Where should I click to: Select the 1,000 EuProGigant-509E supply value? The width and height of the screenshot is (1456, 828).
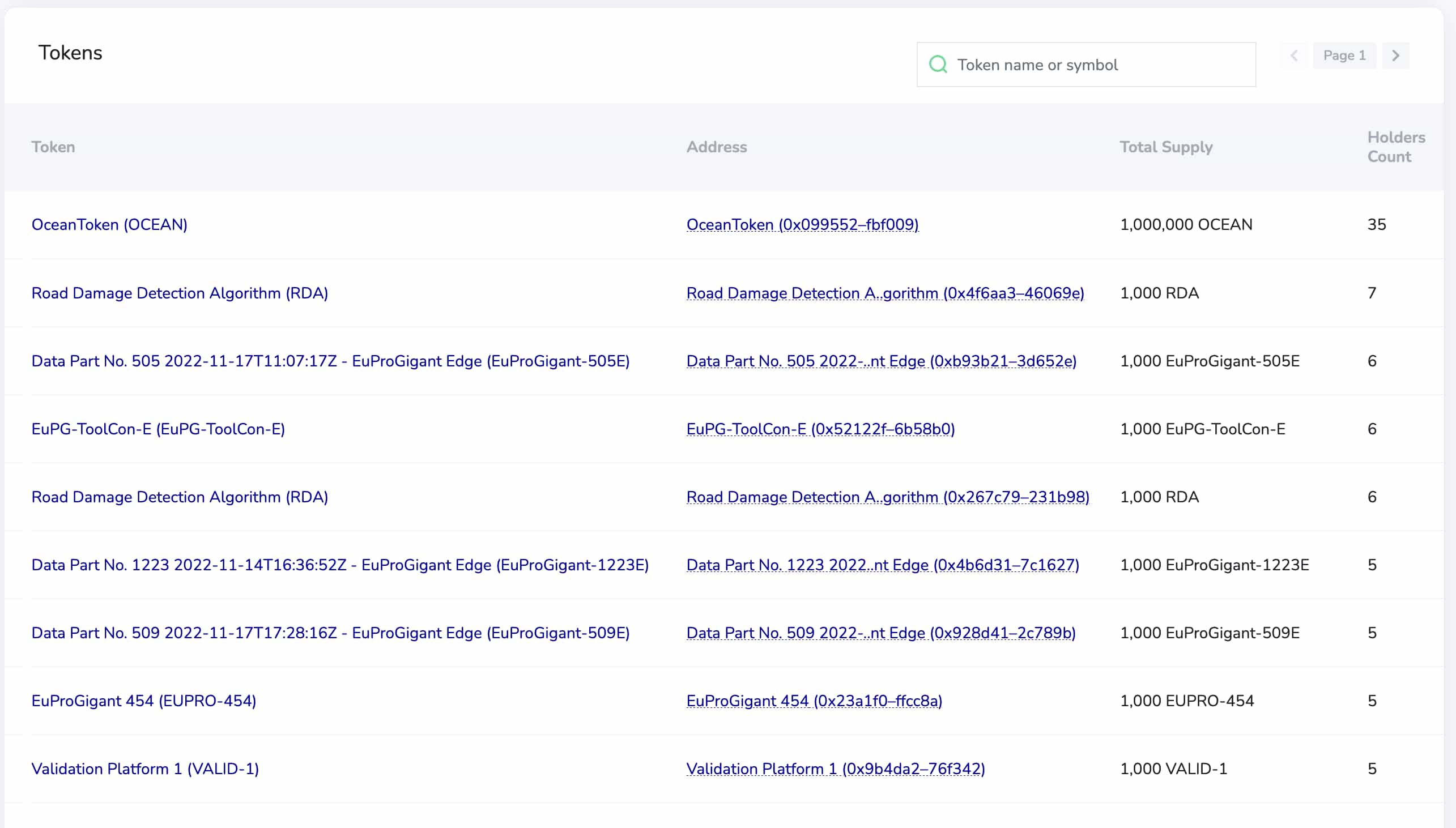[x=1210, y=633]
